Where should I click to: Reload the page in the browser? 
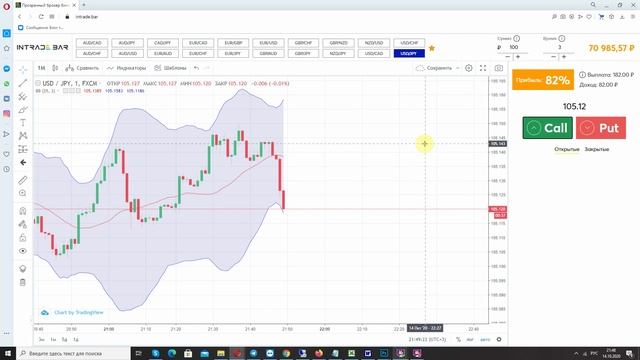click(x=41, y=17)
